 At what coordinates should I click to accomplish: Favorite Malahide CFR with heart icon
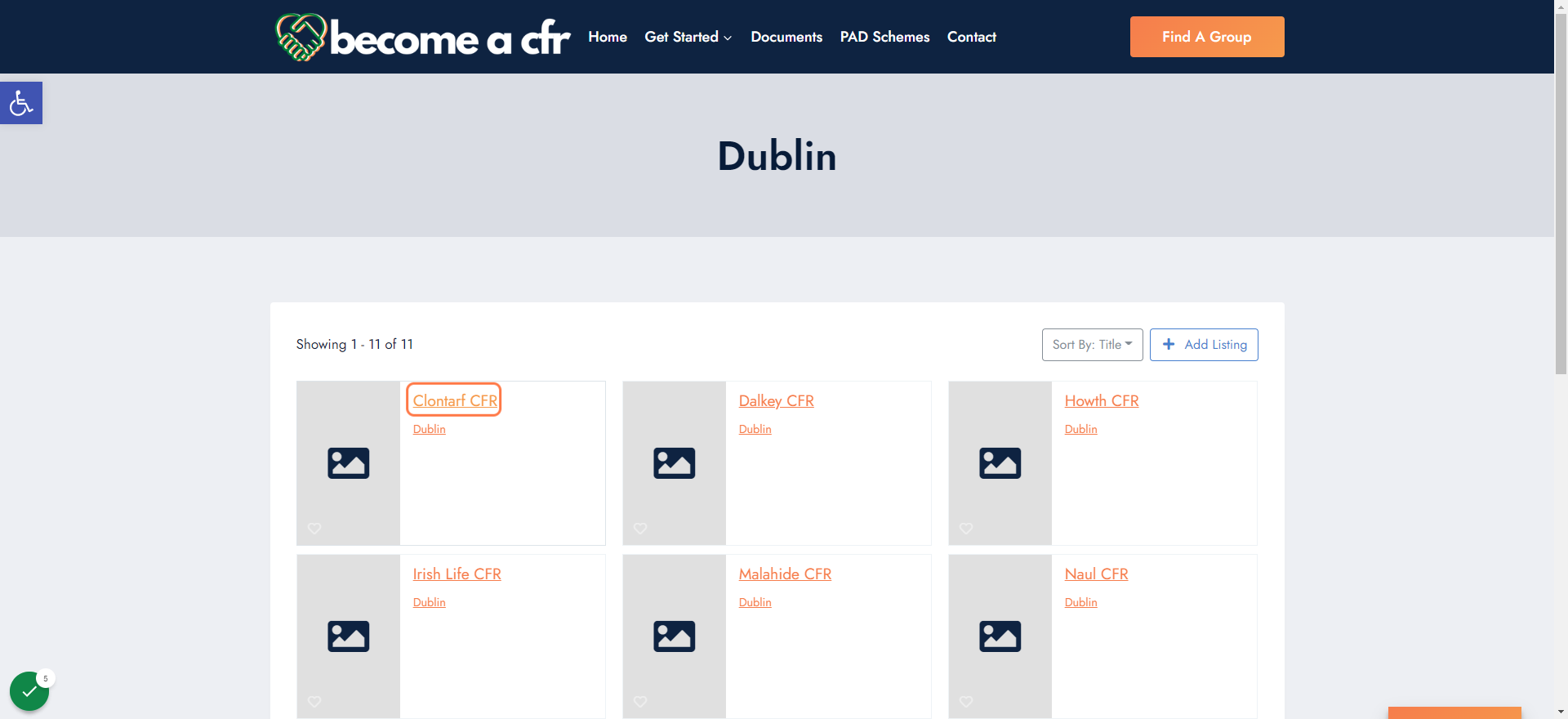point(640,702)
